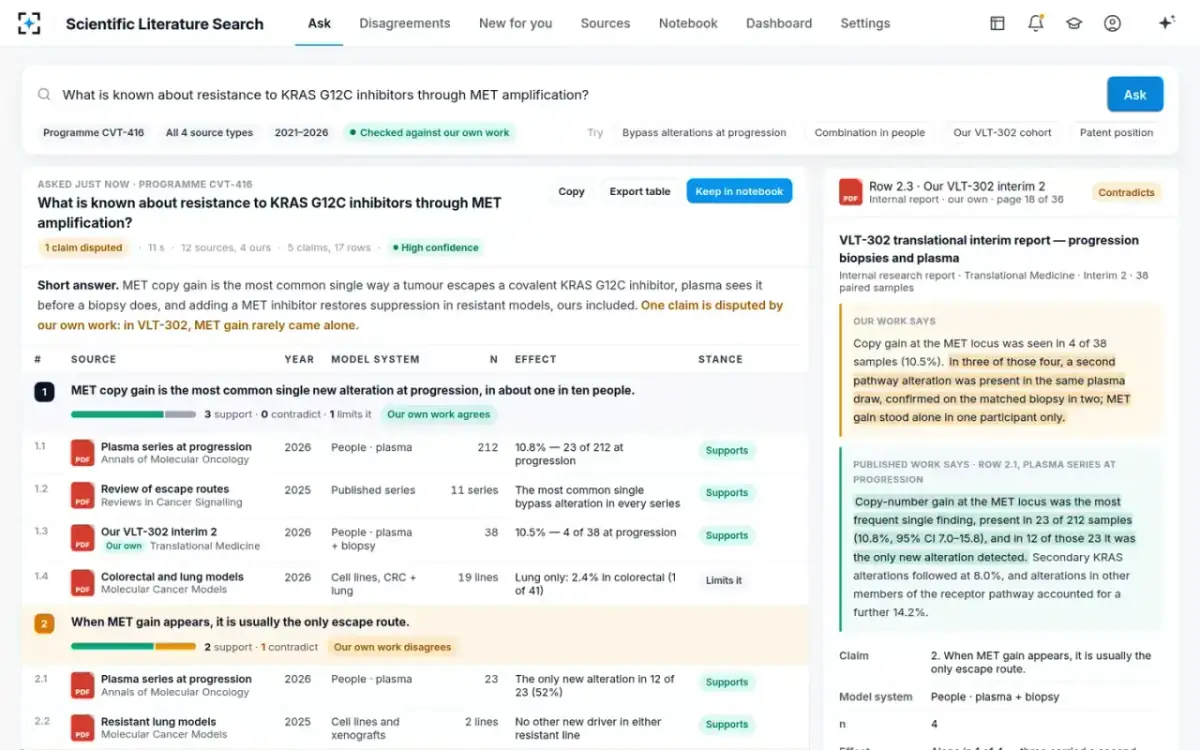The image size is (1200, 750).
Task: Click the claim 1 support progress bar
Action: pos(133,414)
